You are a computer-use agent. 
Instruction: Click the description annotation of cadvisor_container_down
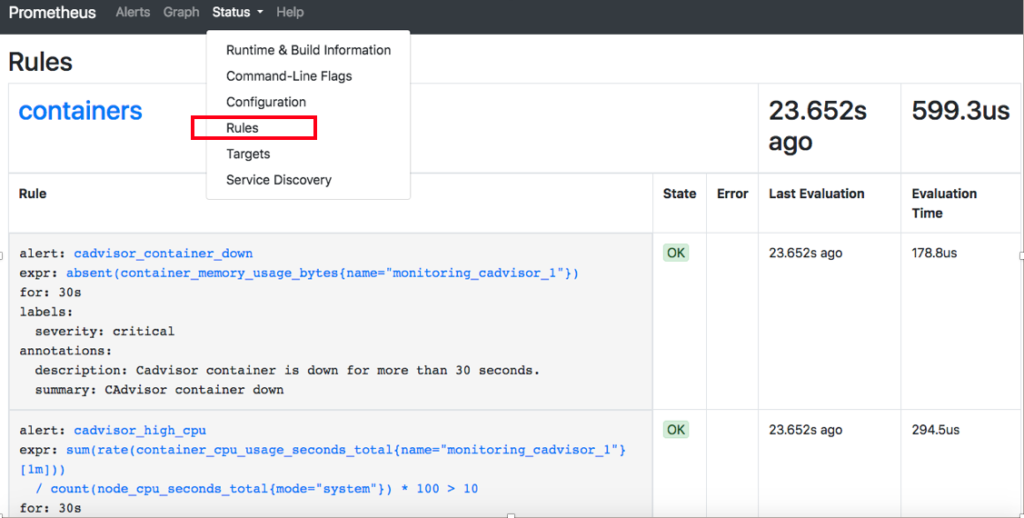pyautogui.click(x=287, y=370)
